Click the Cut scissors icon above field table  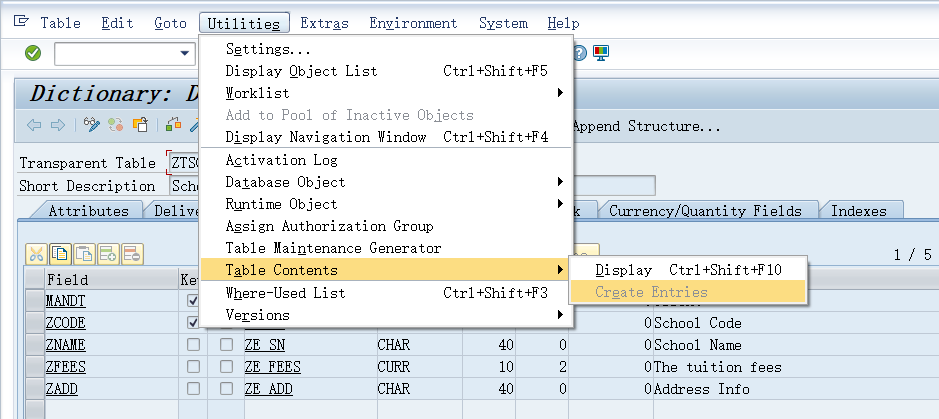coord(36,254)
